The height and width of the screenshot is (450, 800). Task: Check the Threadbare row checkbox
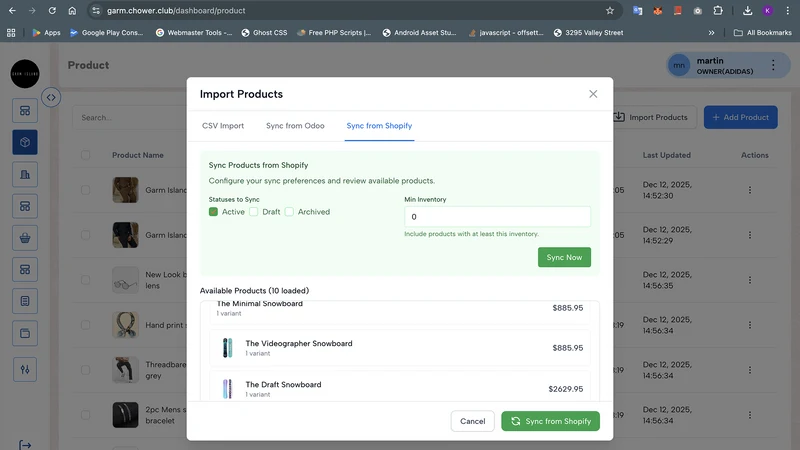[85, 370]
